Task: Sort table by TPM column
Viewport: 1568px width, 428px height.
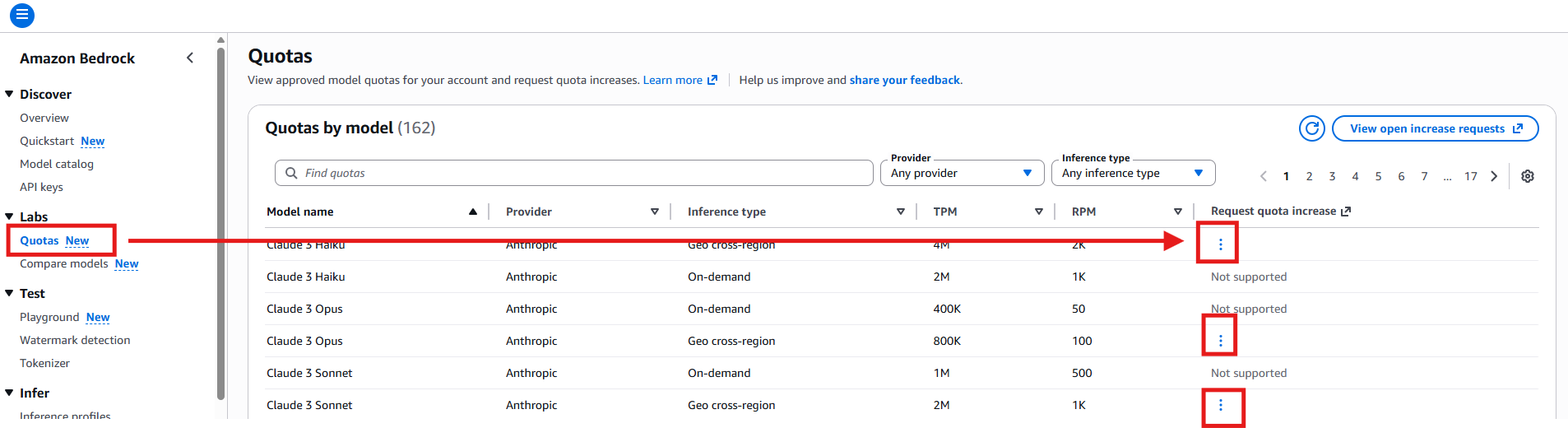Action: click(1039, 212)
